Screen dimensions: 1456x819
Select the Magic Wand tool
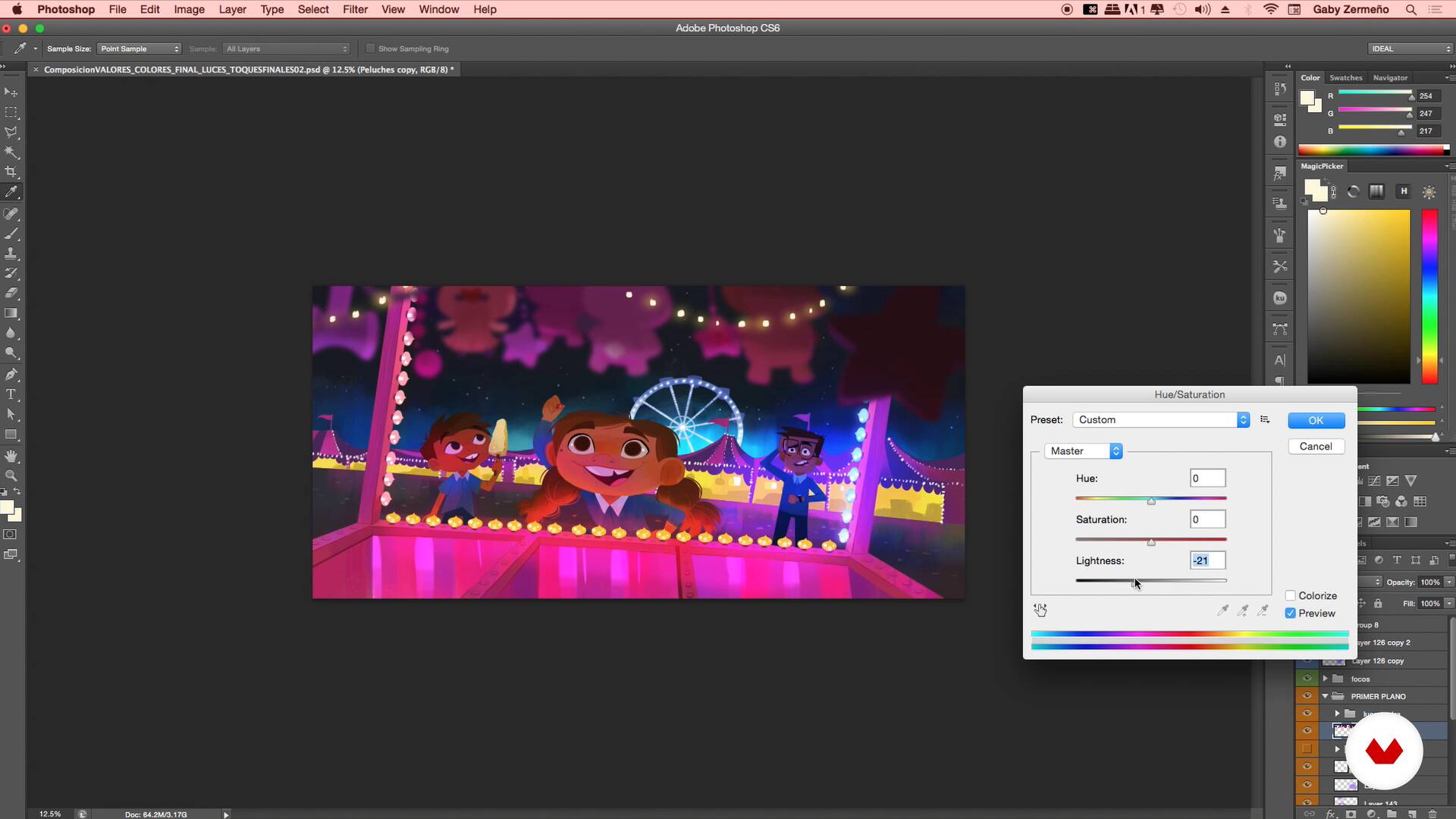(x=11, y=152)
